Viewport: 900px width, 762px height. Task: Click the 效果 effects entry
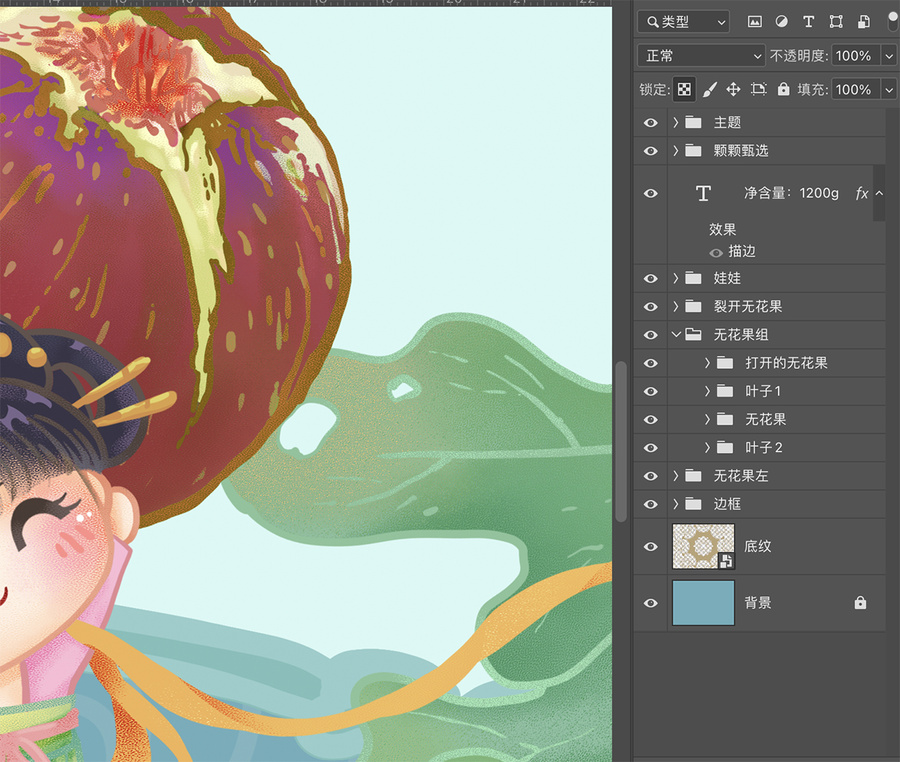pos(722,230)
